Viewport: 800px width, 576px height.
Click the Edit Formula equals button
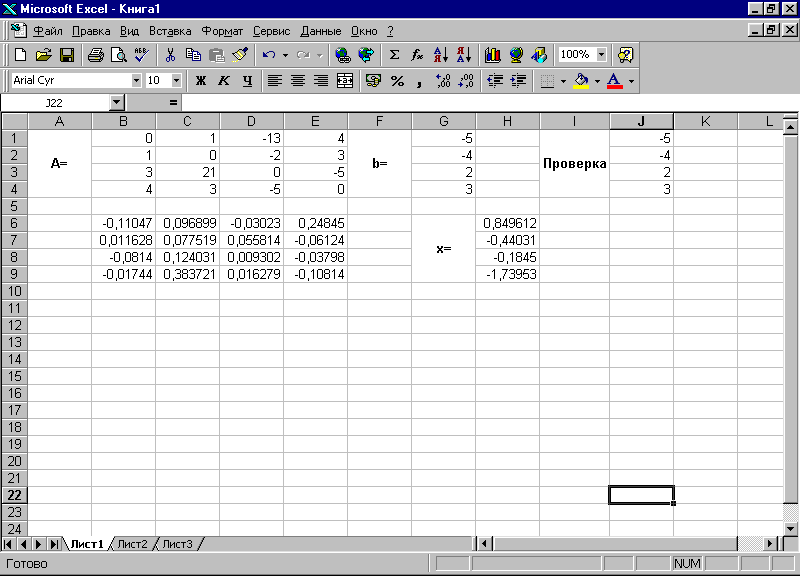(x=173, y=103)
